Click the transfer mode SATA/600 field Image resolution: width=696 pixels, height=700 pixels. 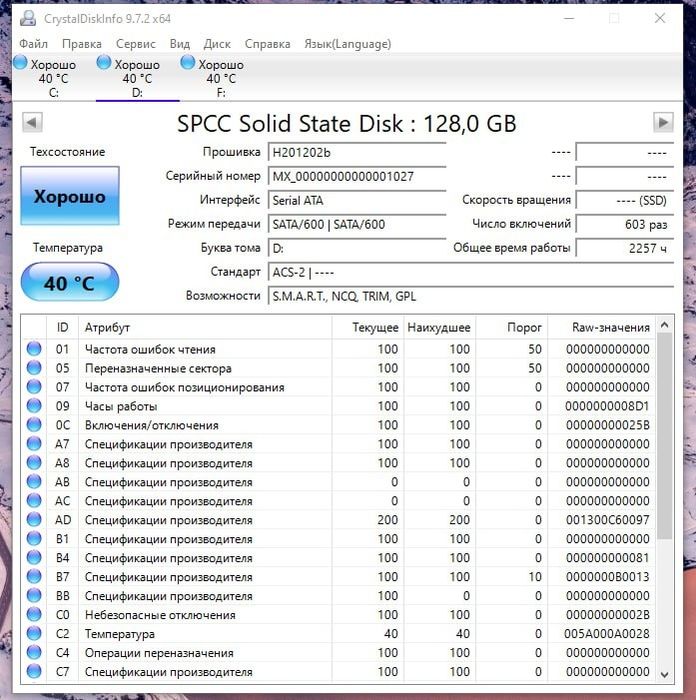pos(357,224)
